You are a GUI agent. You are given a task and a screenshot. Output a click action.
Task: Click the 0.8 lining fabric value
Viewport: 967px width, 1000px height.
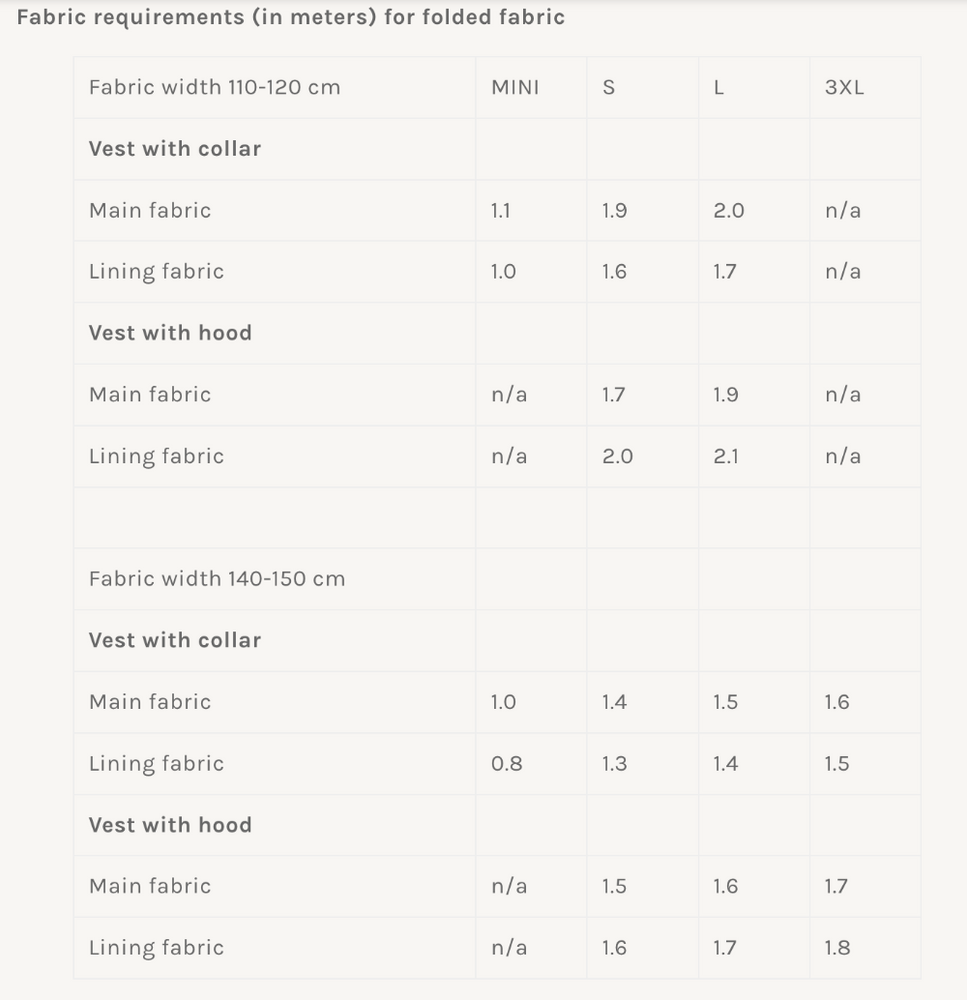506,764
